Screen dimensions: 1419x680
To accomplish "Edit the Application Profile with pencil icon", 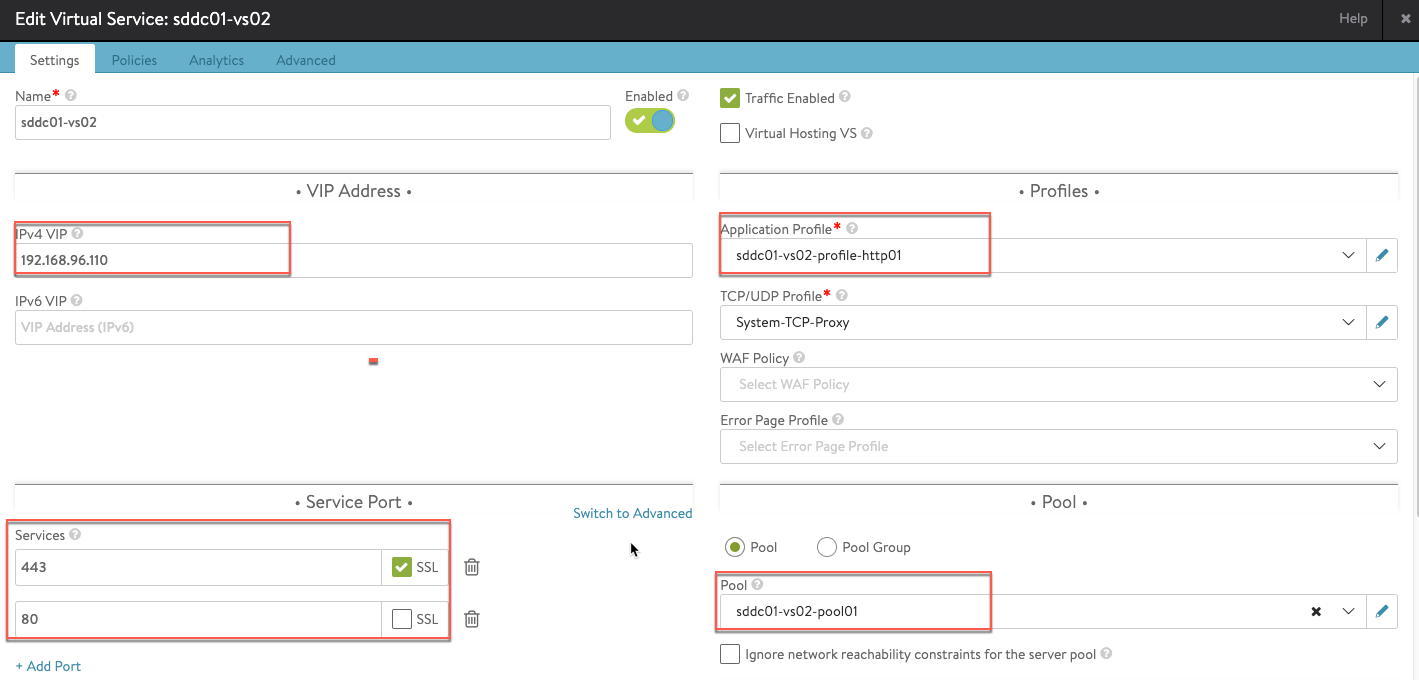I will (1382, 255).
